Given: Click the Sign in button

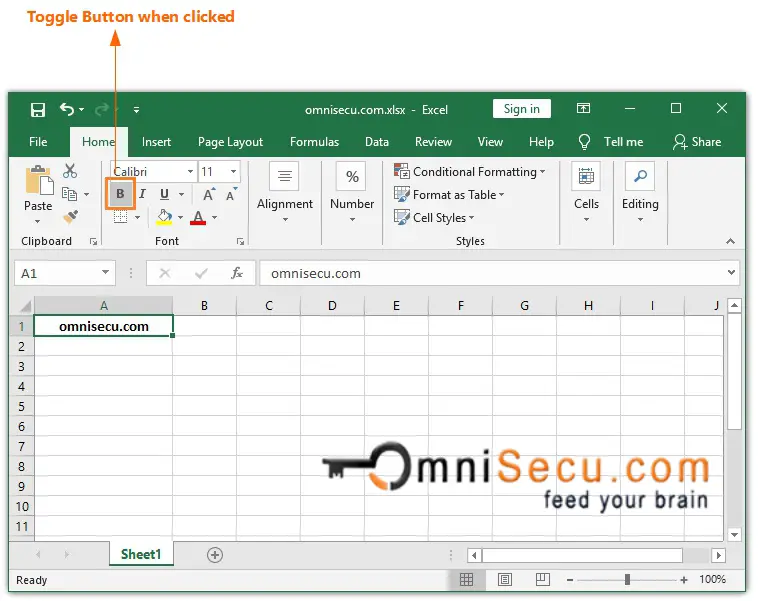Looking at the screenshot, I should pos(522,109).
